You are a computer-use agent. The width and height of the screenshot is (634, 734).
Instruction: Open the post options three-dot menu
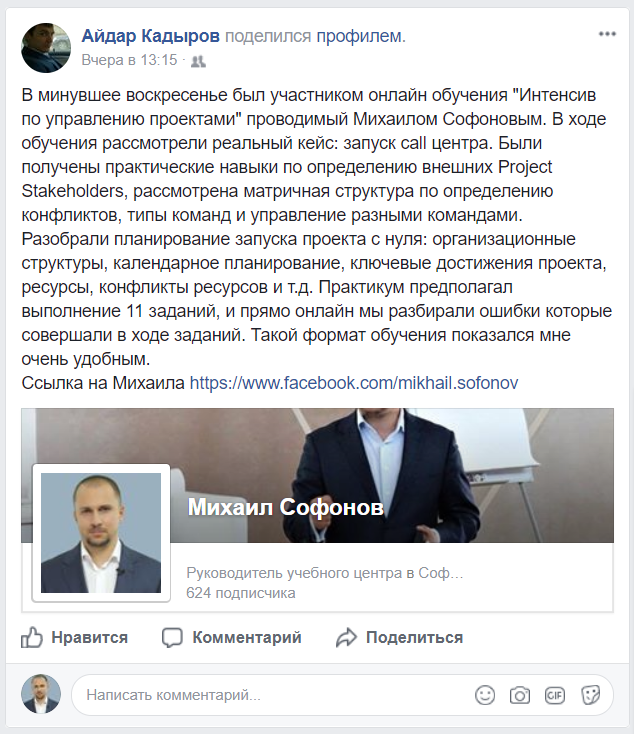[607, 34]
